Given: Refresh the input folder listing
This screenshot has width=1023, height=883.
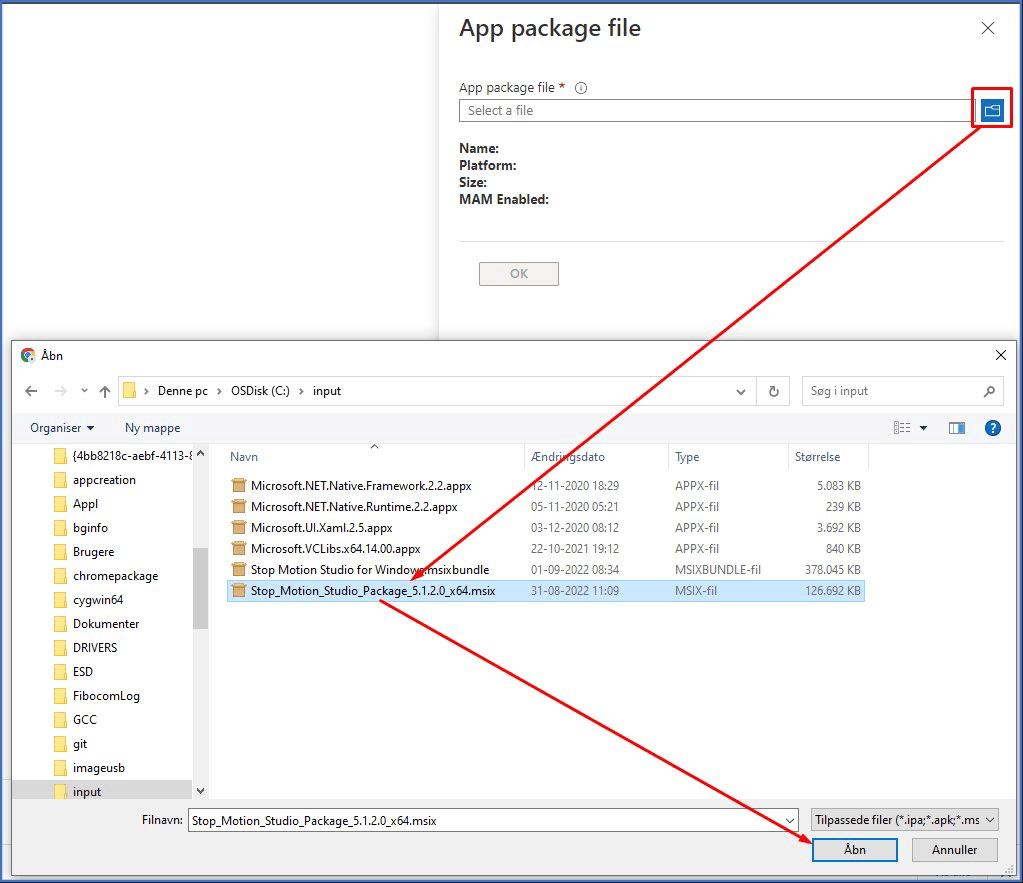Looking at the screenshot, I should pyautogui.click(x=774, y=391).
